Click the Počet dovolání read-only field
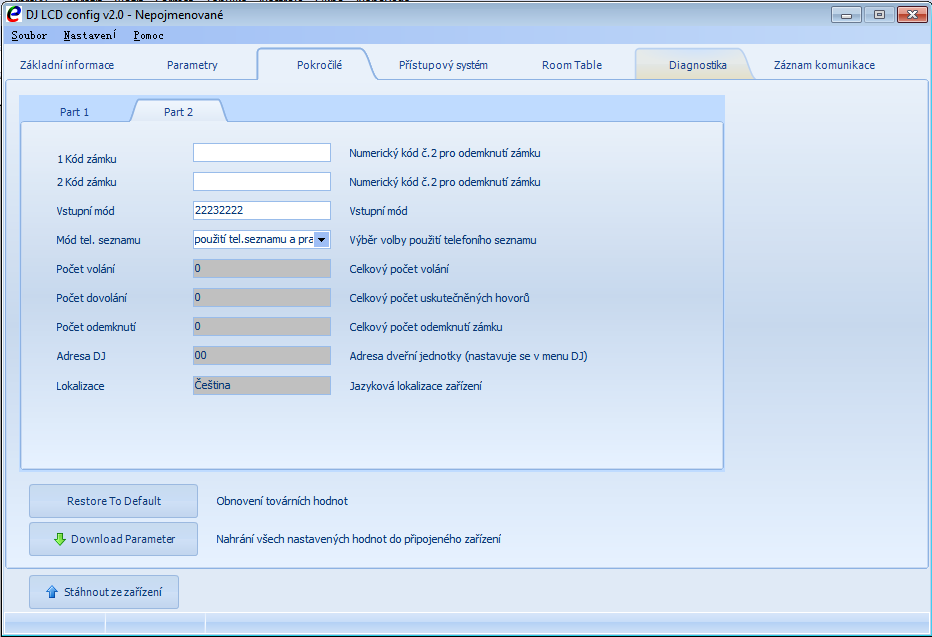Image resolution: width=932 pixels, height=637 pixels. pos(262,298)
